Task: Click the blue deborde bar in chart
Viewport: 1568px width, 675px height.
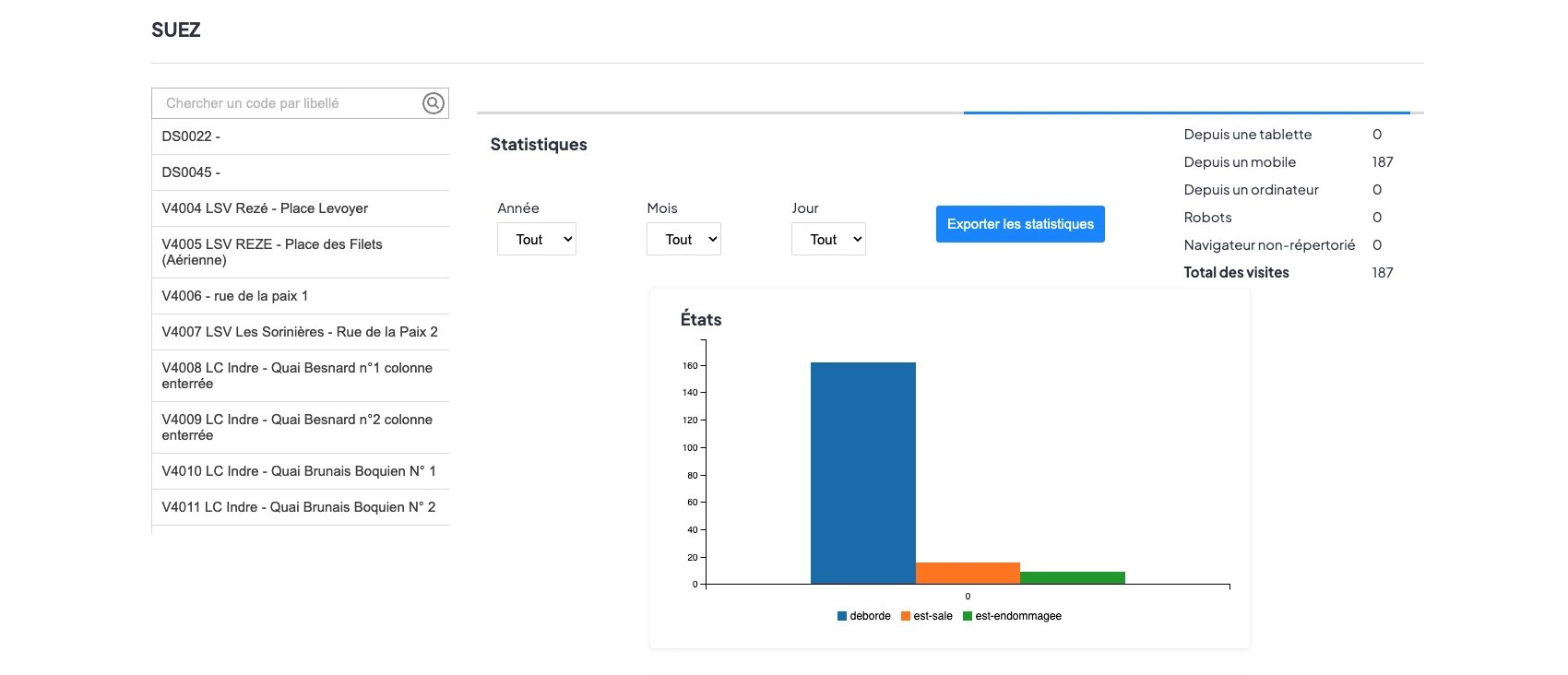Action: click(862, 472)
